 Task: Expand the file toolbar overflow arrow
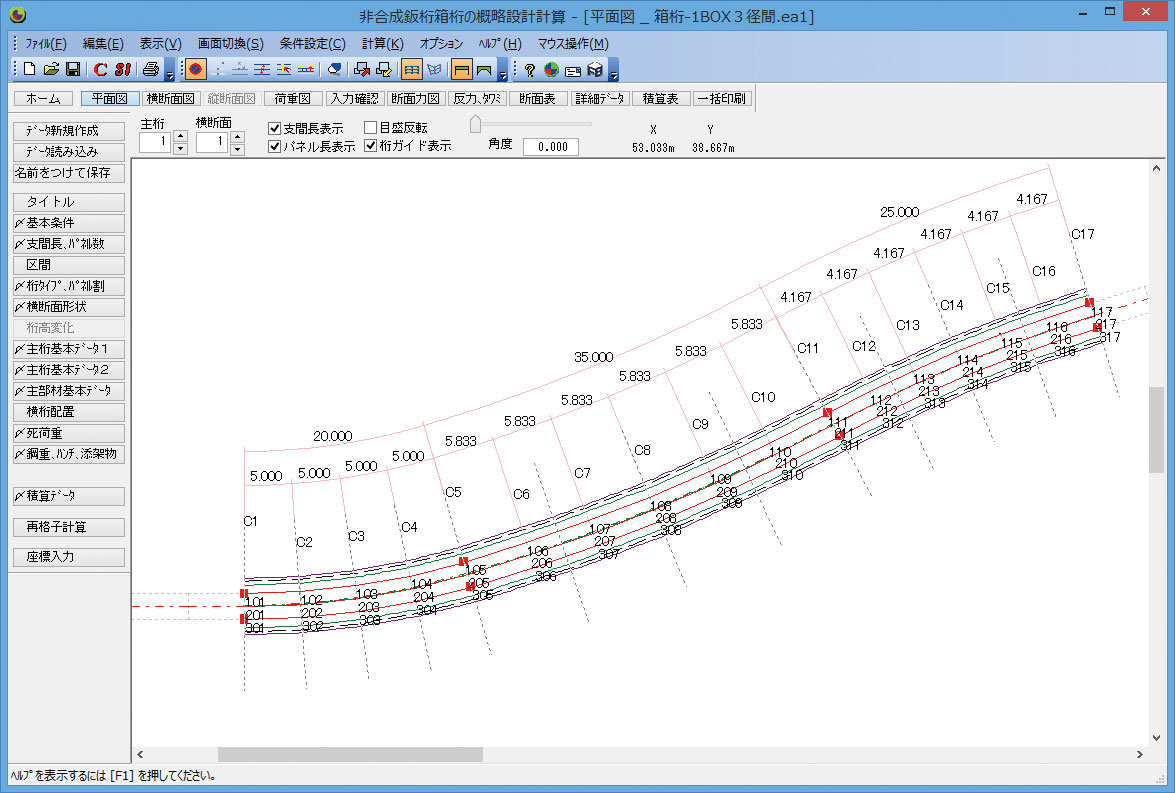(x=170, y=74)
